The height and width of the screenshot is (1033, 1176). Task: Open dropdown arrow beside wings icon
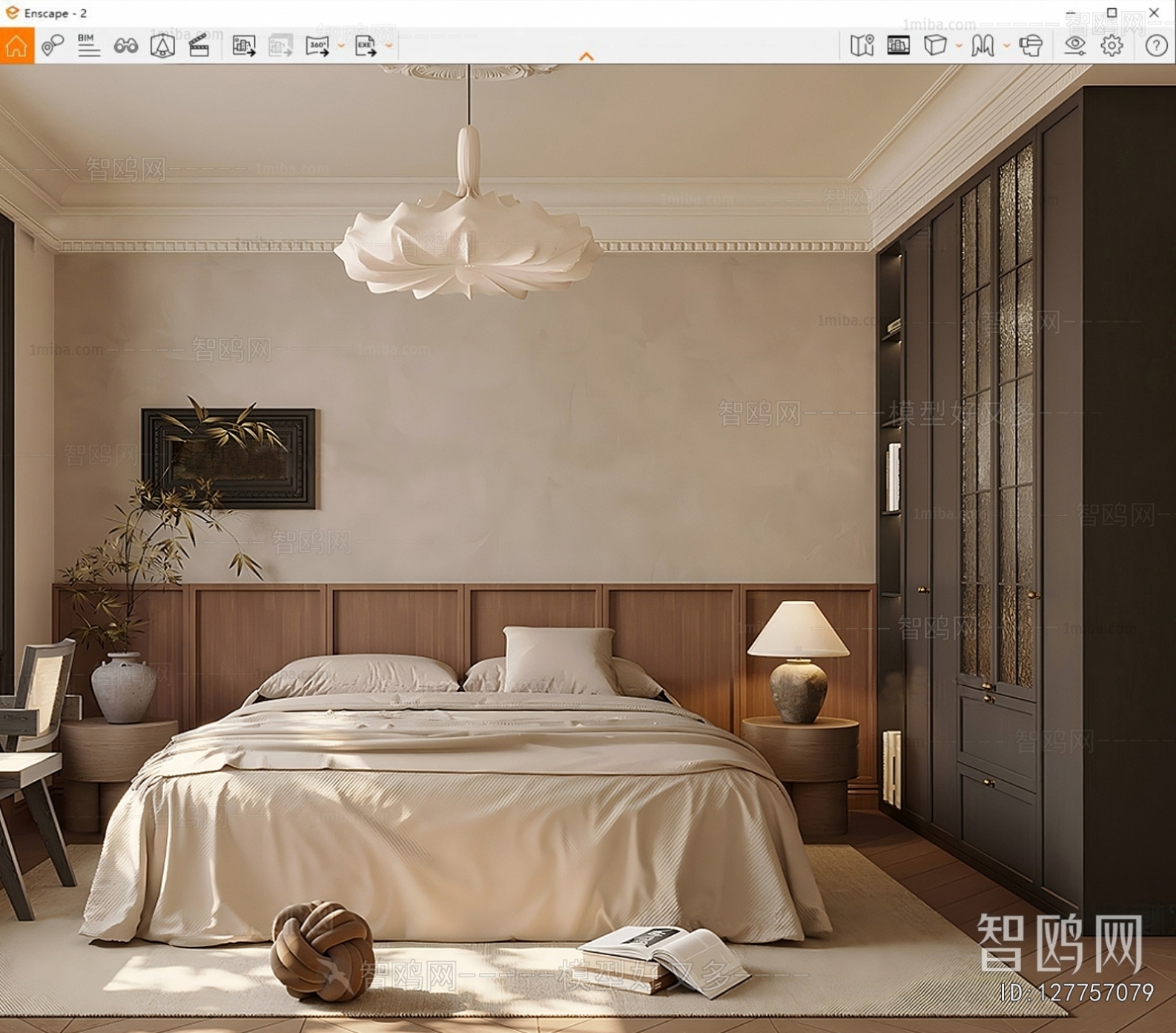pos(1006,46)
